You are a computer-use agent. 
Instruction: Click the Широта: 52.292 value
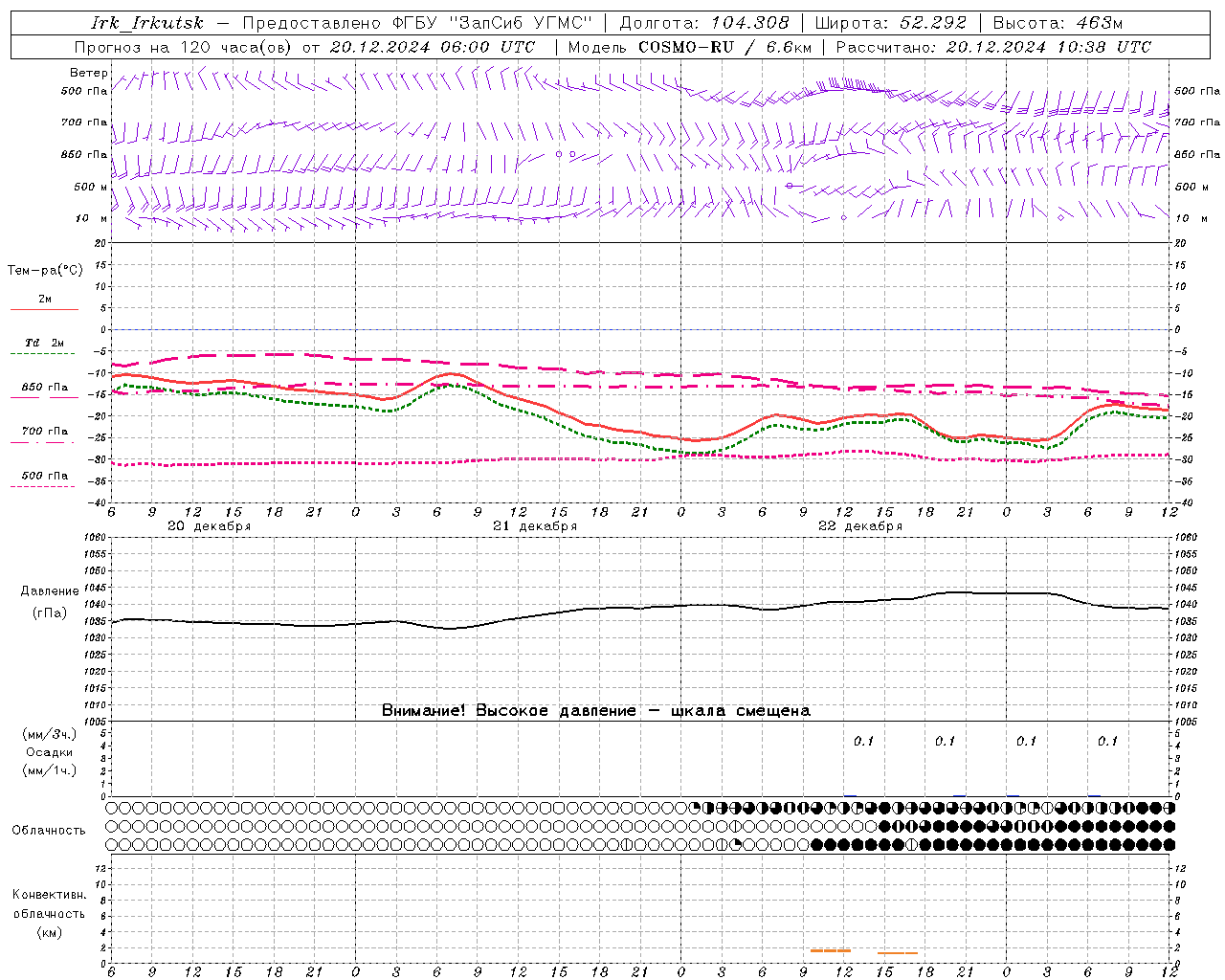coord(891,23)
